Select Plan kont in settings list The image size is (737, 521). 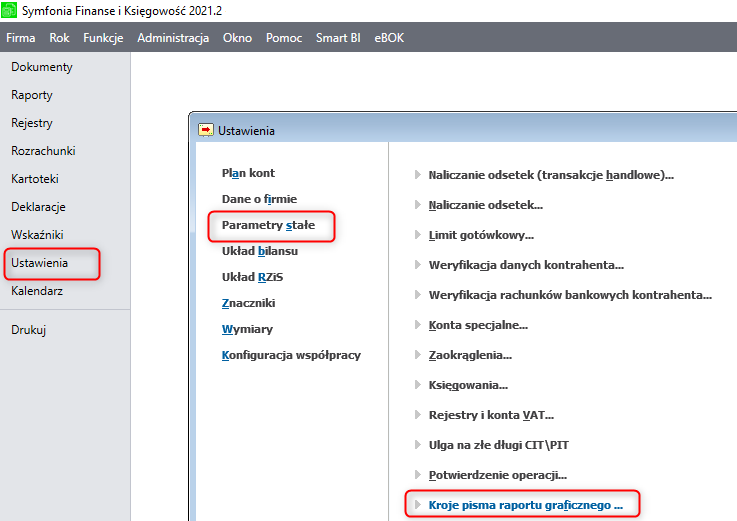click(248, 173)
